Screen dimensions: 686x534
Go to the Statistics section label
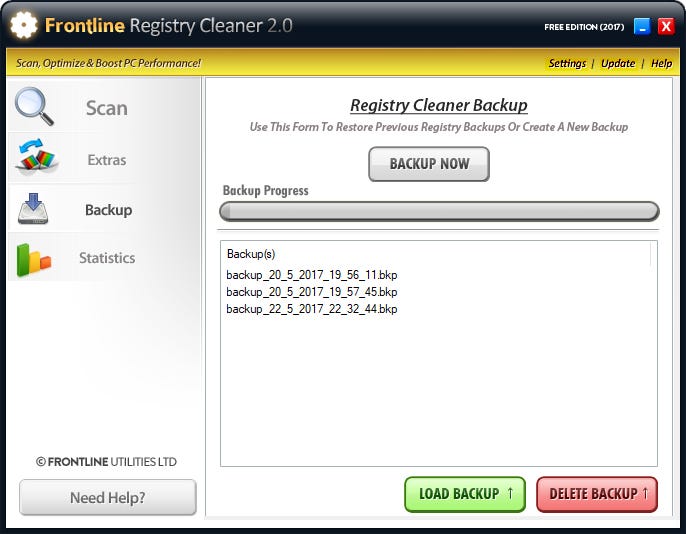click(107, 258)
